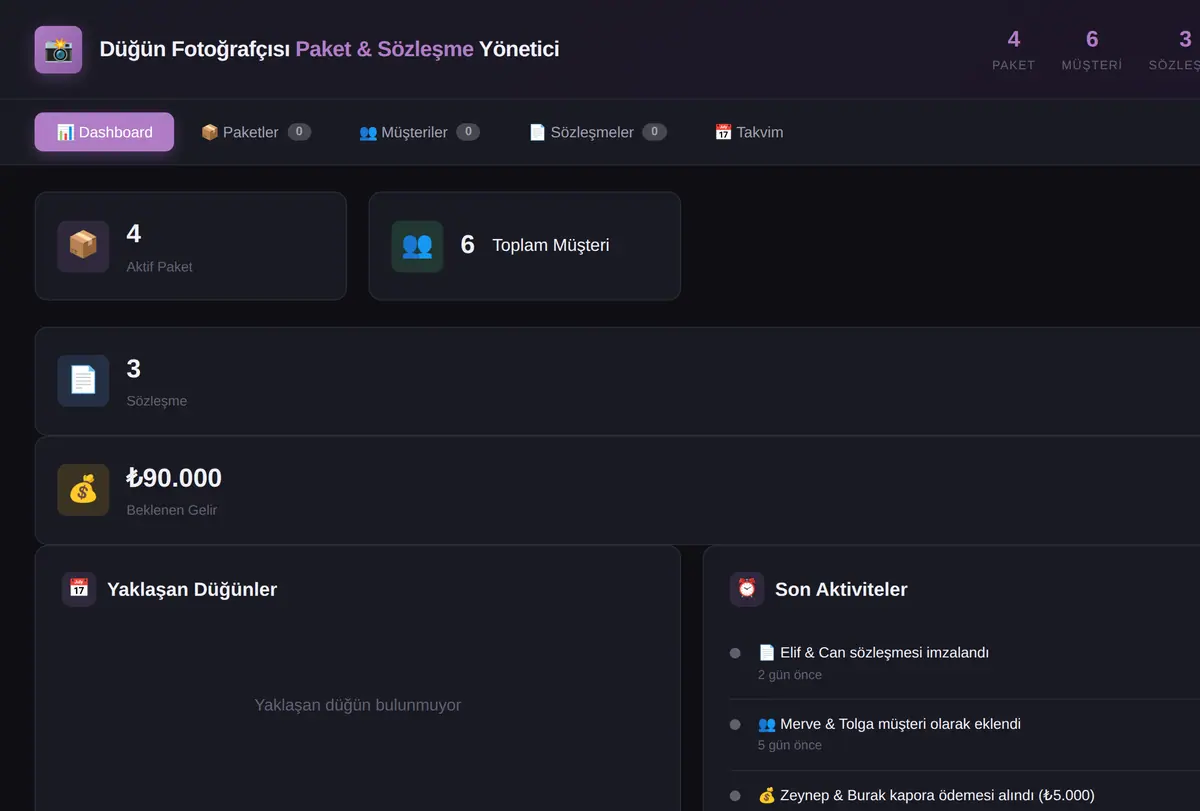
Task: Click the PAKET counter in the header
Action: (x=1014, y=50)
